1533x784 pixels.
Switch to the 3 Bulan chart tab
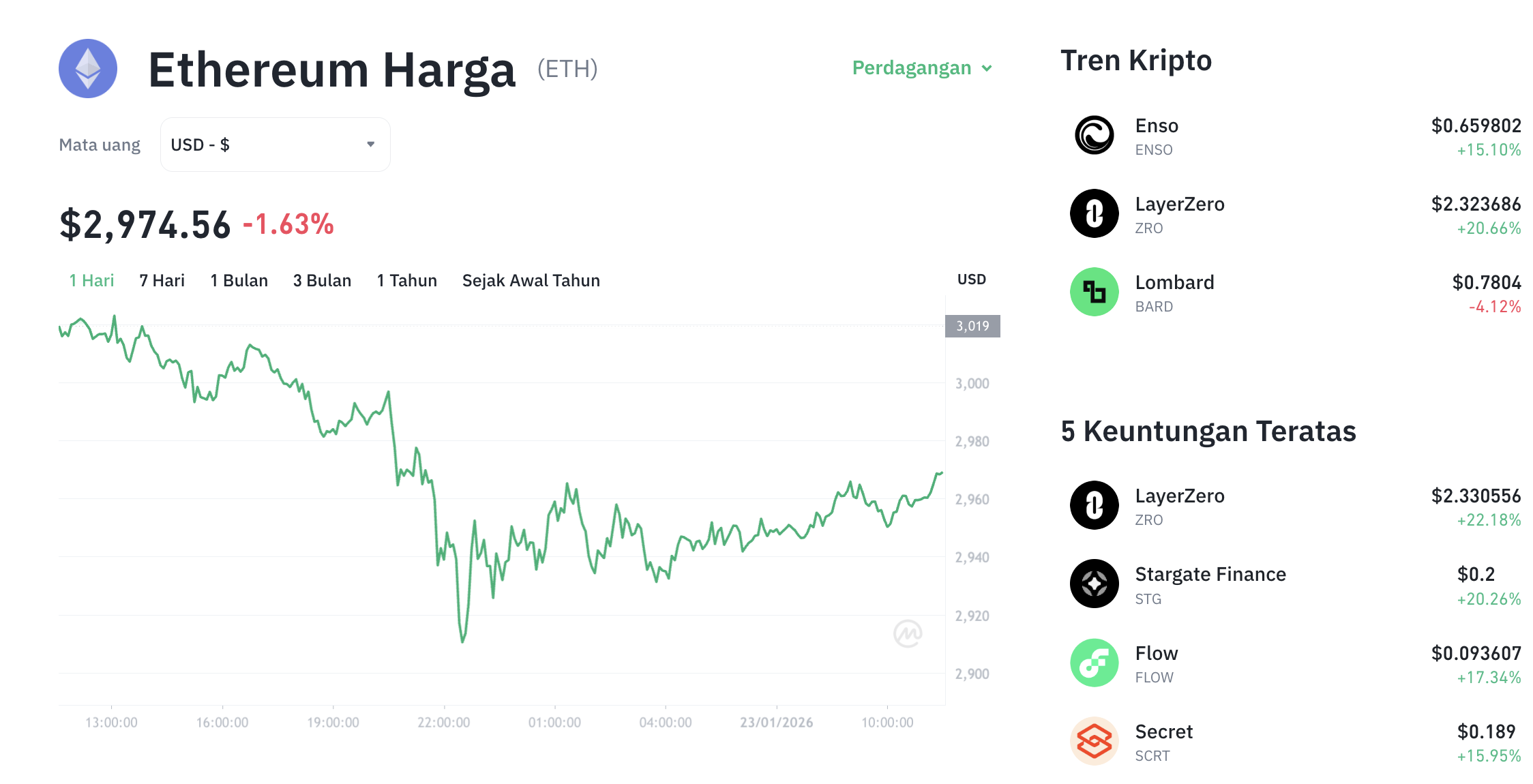click(x=321, y=280)
